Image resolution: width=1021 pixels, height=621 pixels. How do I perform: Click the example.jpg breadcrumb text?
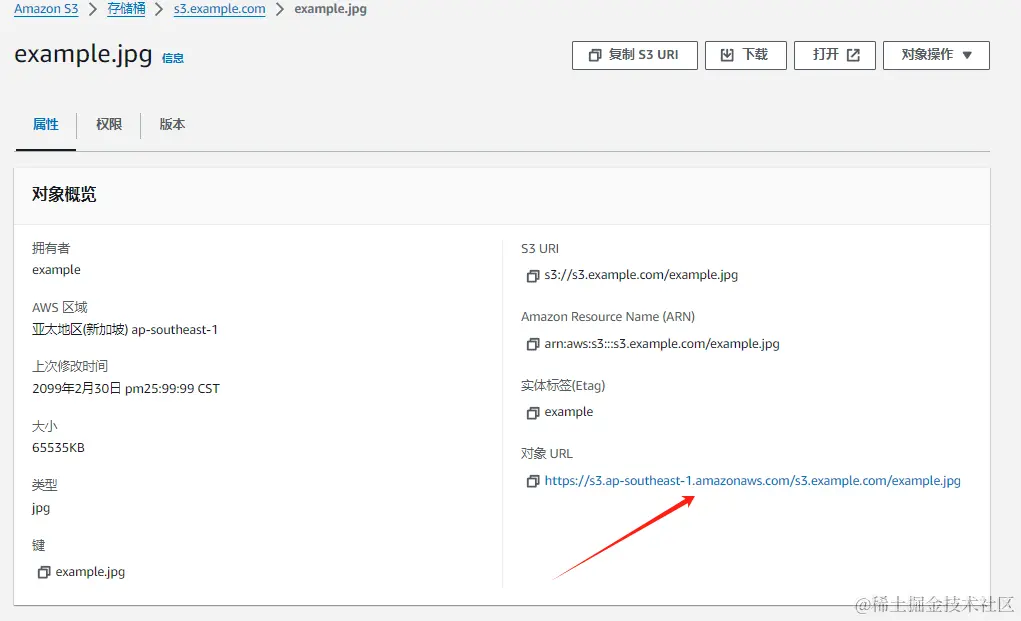331,9
